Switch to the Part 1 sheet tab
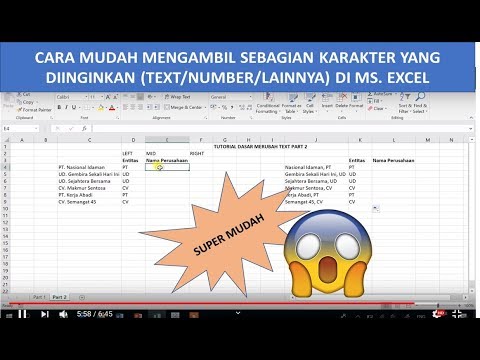The image size is (480, 360). coord(39,297)
